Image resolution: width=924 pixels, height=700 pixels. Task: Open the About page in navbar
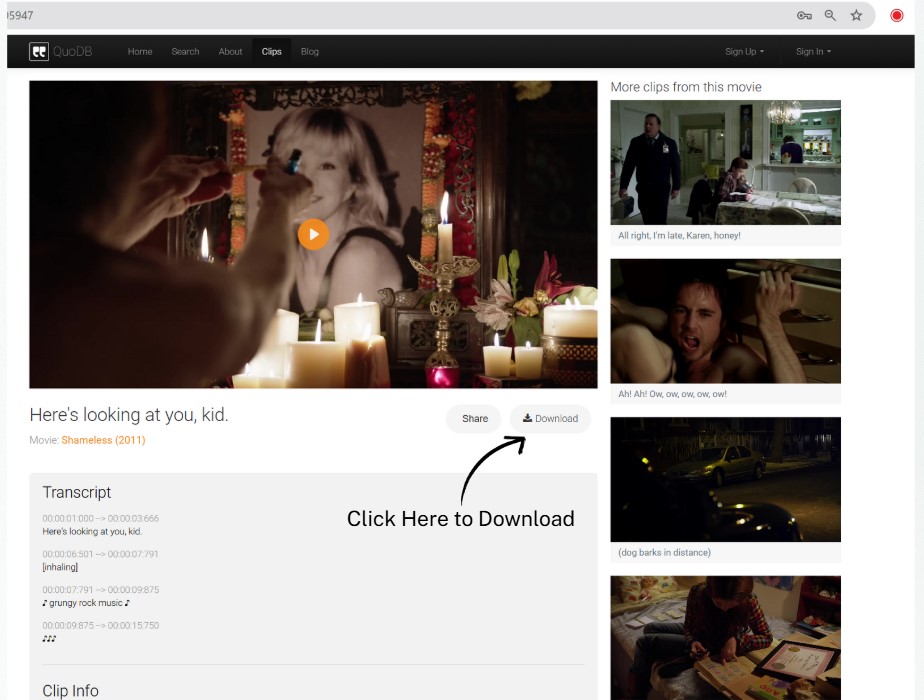point(230,51)
